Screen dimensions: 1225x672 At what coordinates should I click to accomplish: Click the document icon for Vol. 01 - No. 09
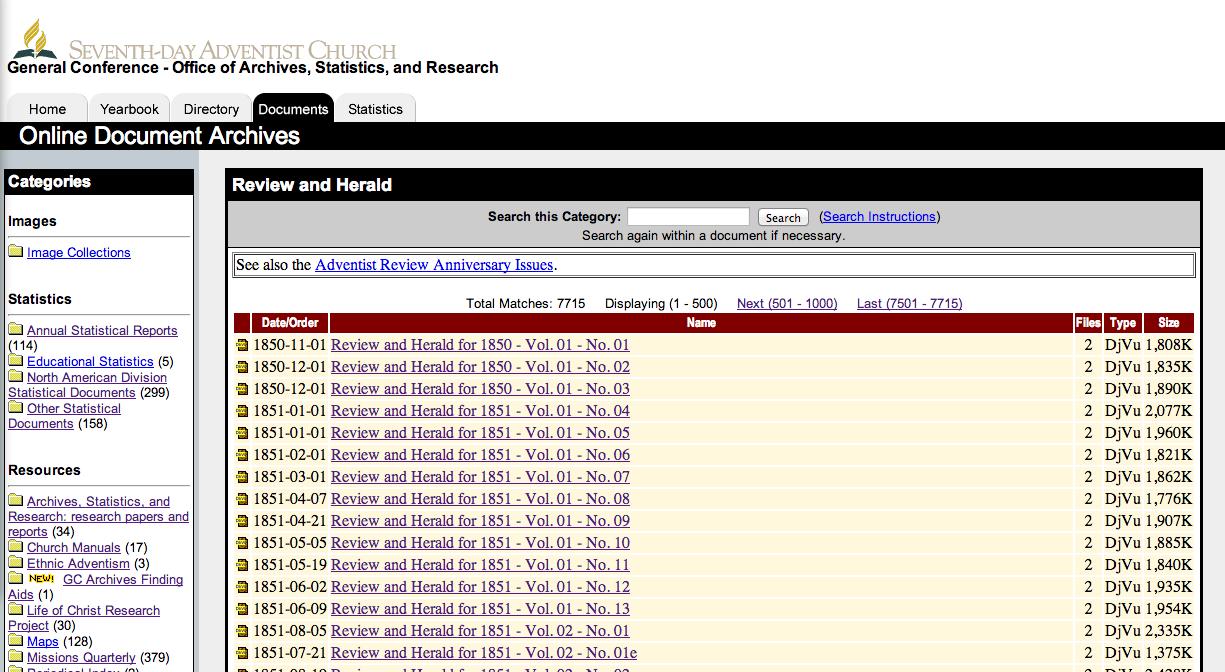click(242, 522)
